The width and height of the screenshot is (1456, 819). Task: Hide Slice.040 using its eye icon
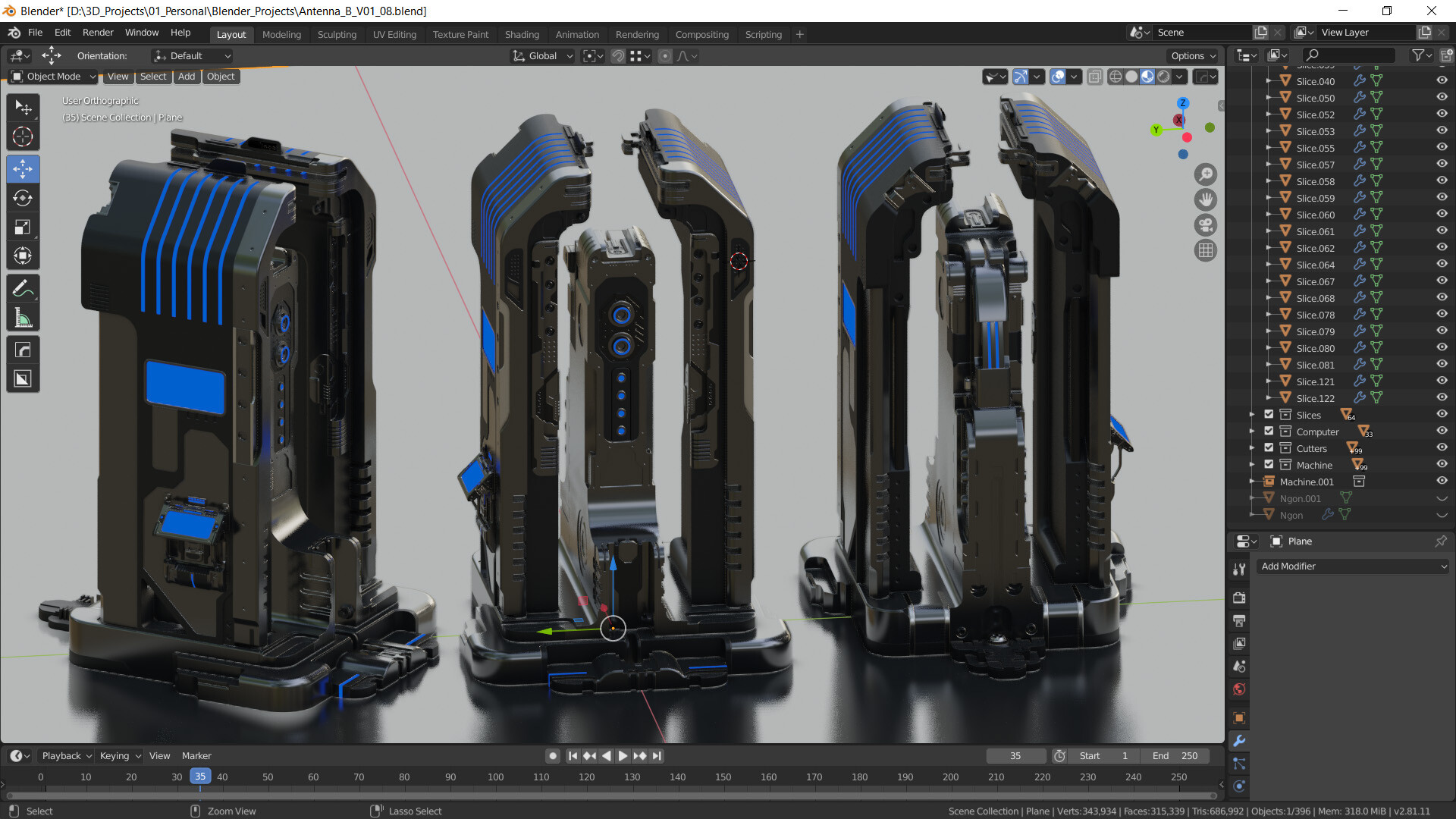coord(1442,80)
